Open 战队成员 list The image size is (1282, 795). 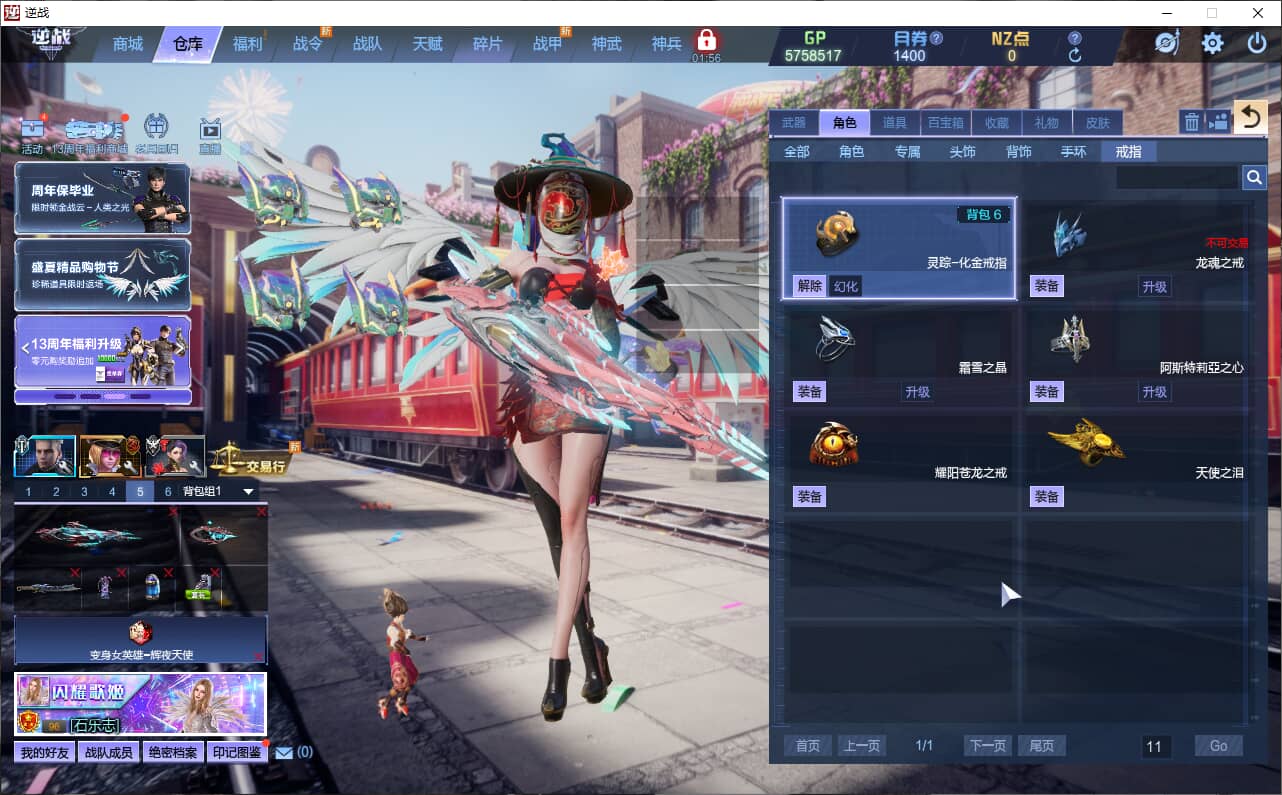click(x=109, y=752)
